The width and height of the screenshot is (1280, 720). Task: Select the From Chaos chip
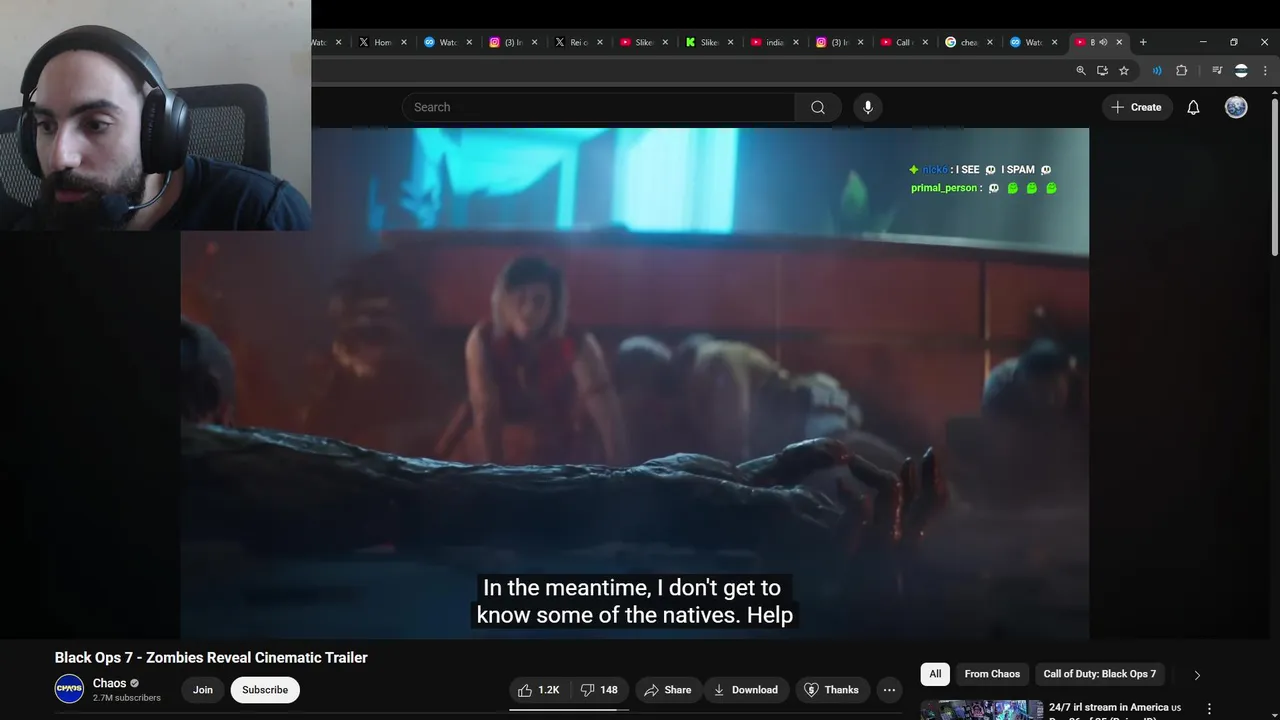992,674
